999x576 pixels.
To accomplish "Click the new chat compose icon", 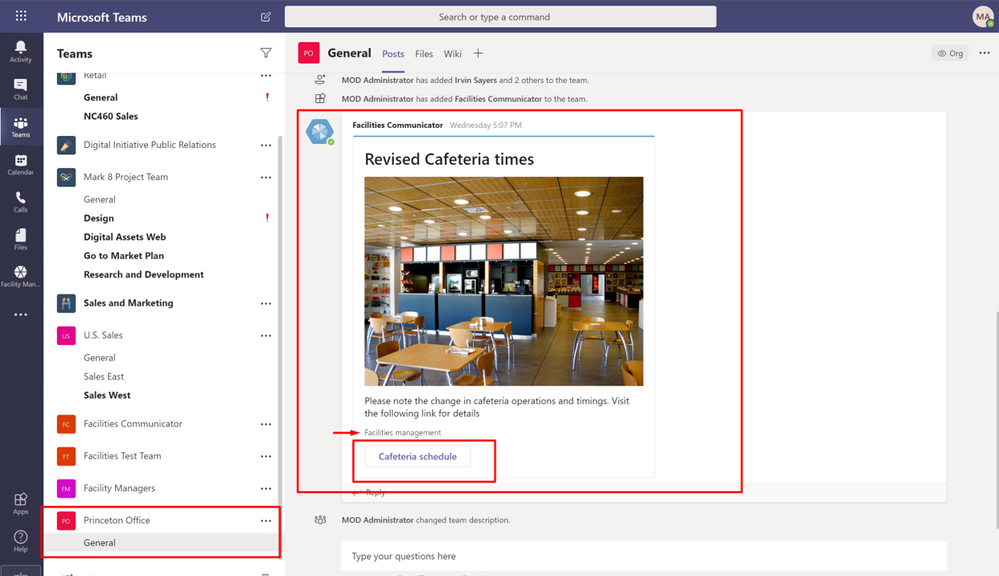I will click(x=266, y=17).
